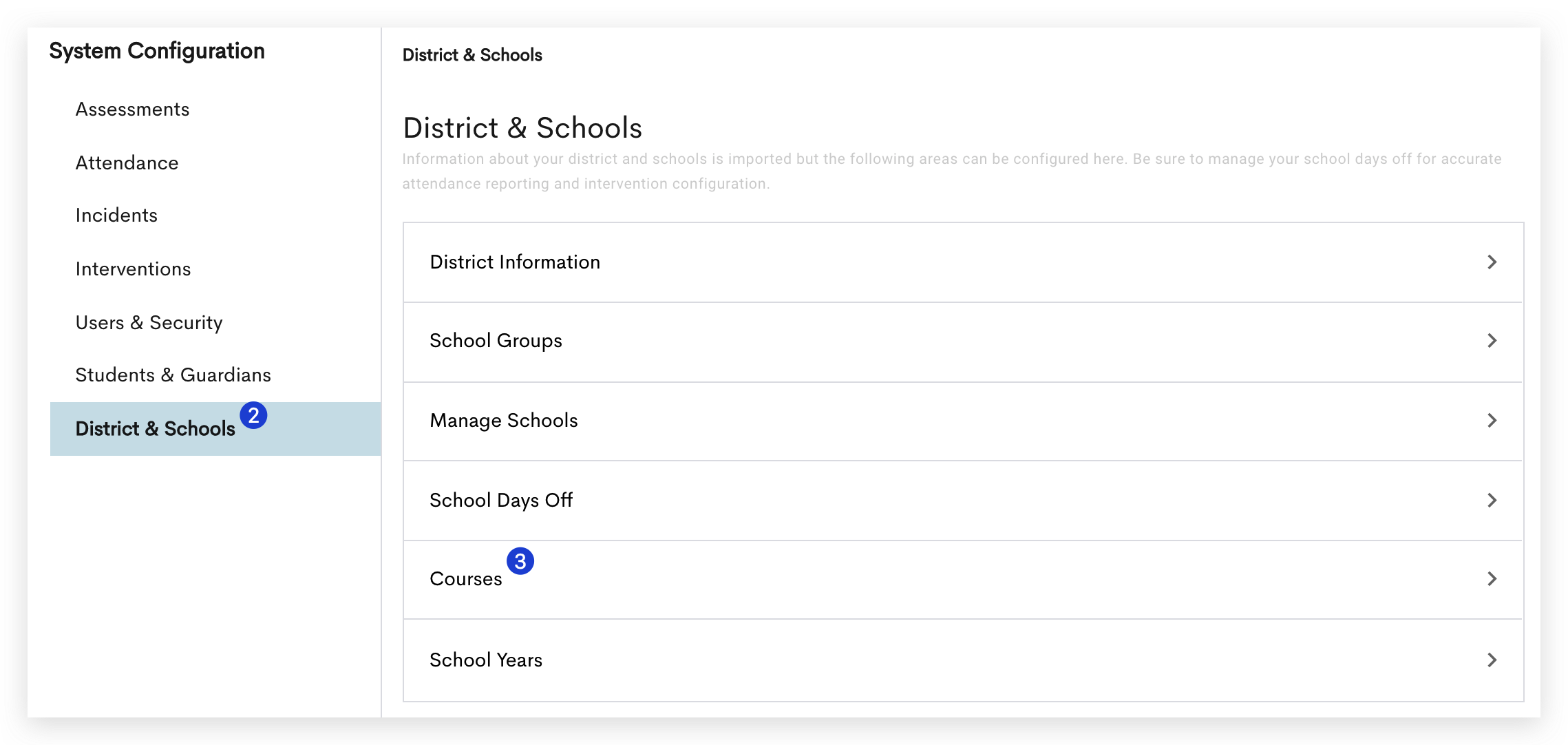The image size is (1568, 745).
Task: Click the chevron beside School Groups
Action: [x=1492, y=341]
